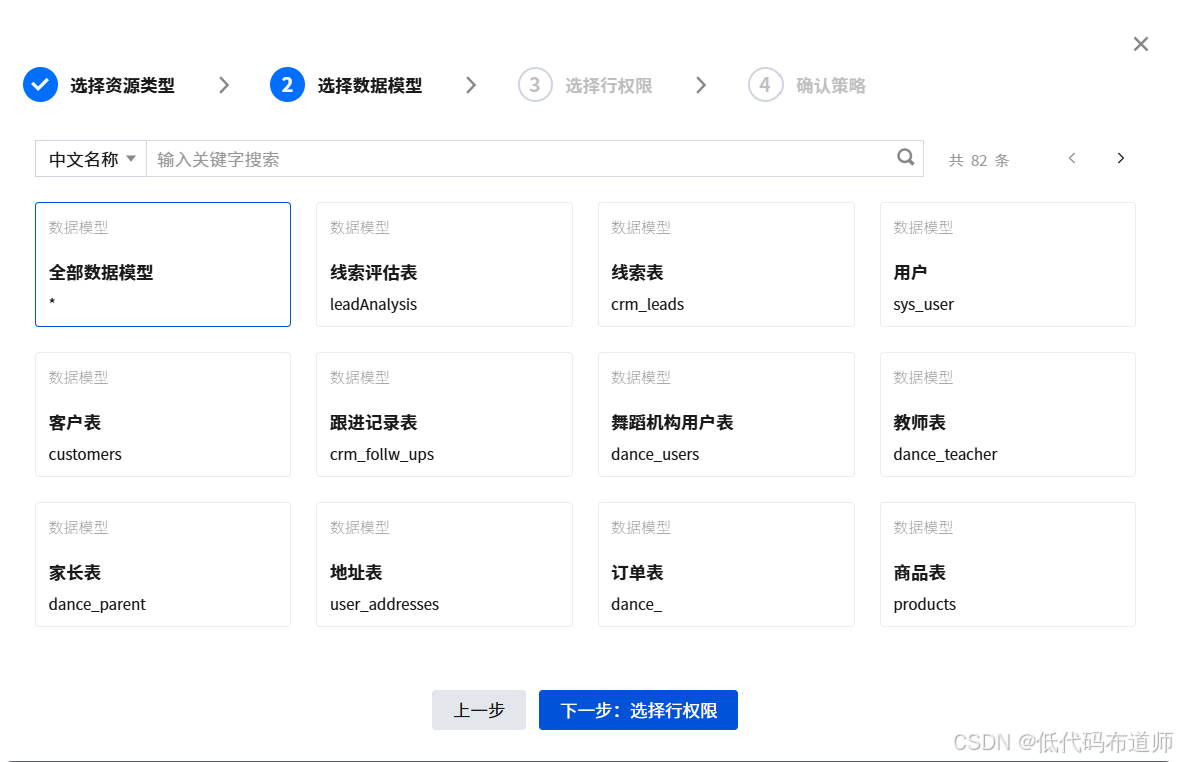Click the next page arrow
Image resolution: width=1177 pixels, height=762 pixels.
point(1120,158)
